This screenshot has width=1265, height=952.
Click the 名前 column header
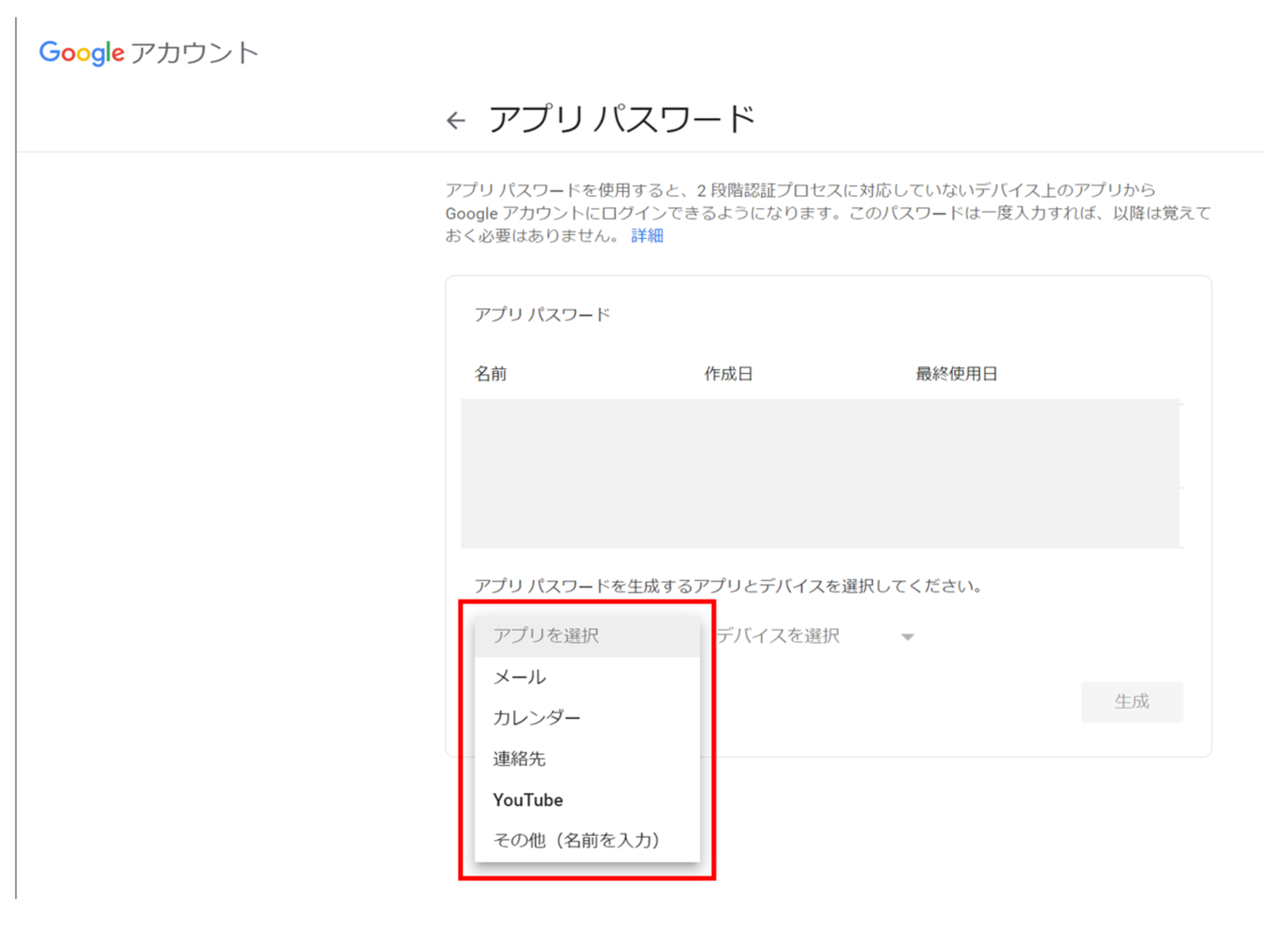[491, 374]
